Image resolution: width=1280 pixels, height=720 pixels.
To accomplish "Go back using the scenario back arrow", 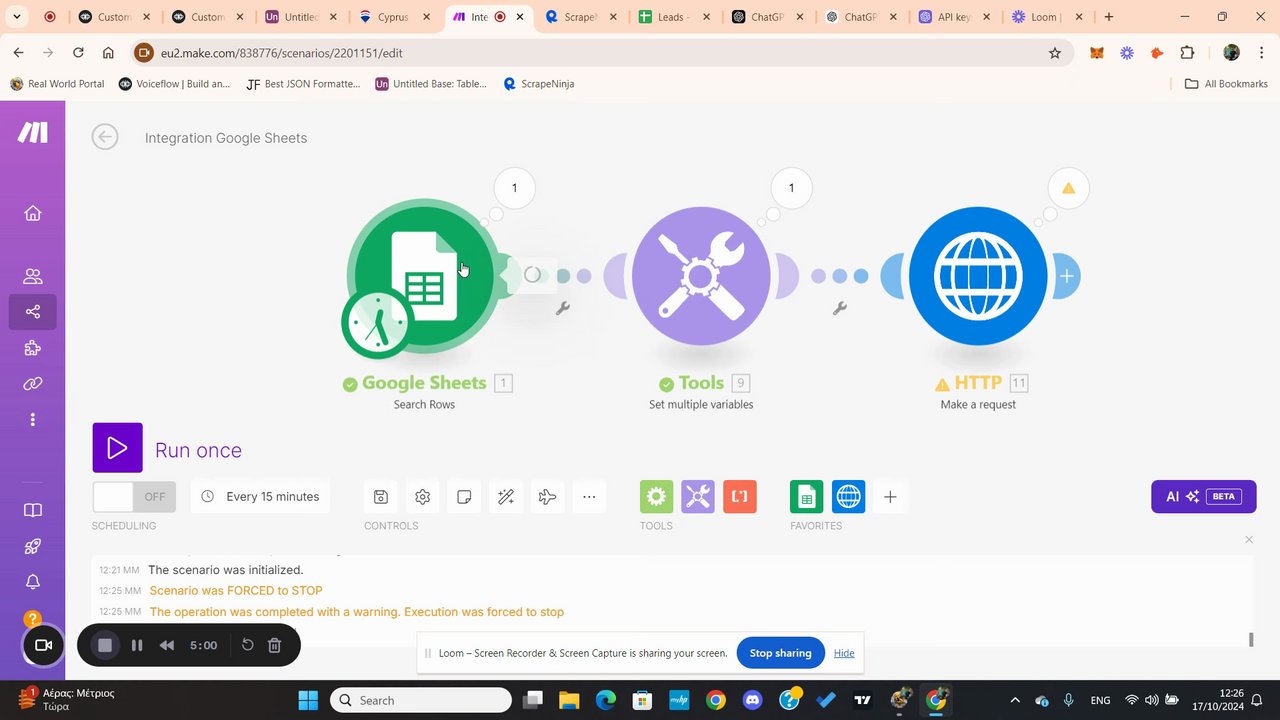I will (105, 137).
